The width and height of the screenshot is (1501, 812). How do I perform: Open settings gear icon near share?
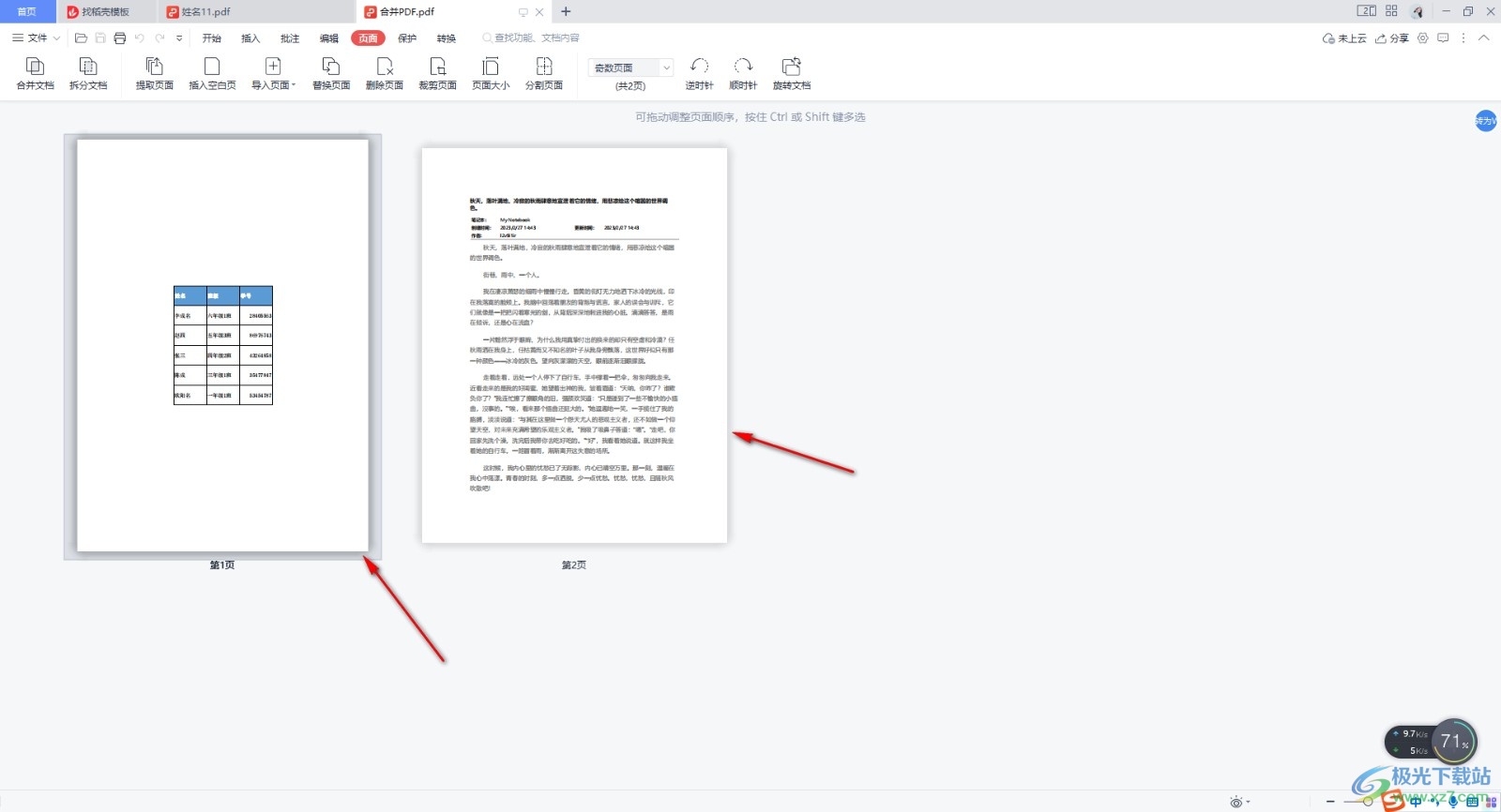[1423, 38]
